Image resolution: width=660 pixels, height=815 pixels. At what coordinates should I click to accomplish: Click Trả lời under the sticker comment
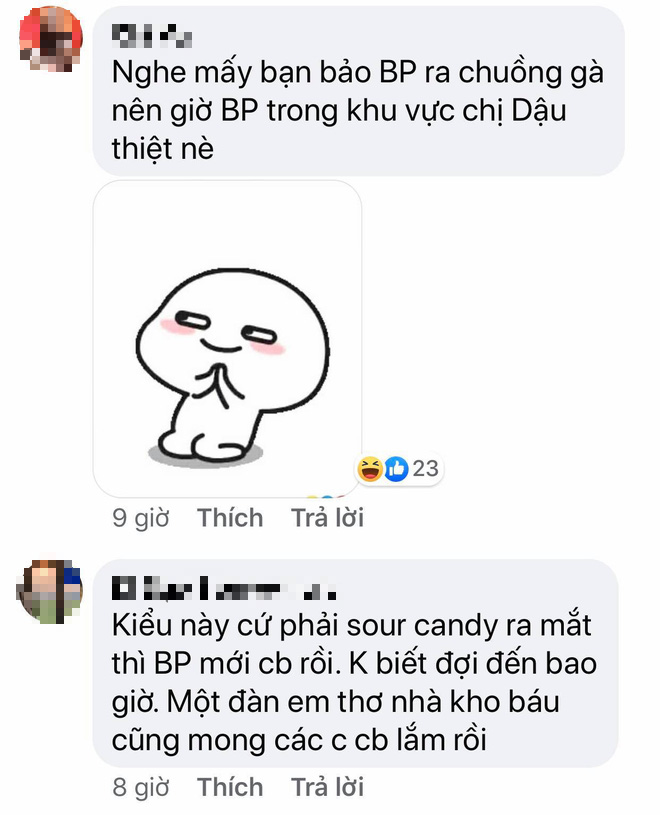327,518
